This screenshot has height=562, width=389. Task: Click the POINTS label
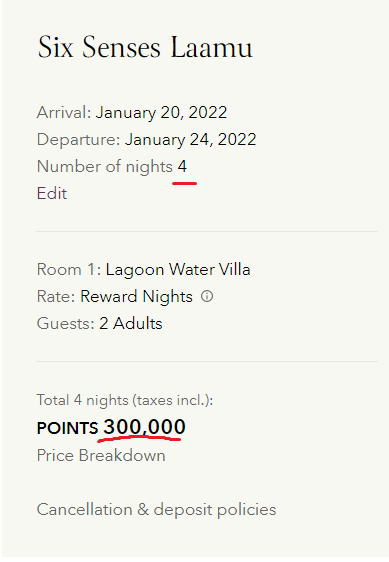coord(67,428)
